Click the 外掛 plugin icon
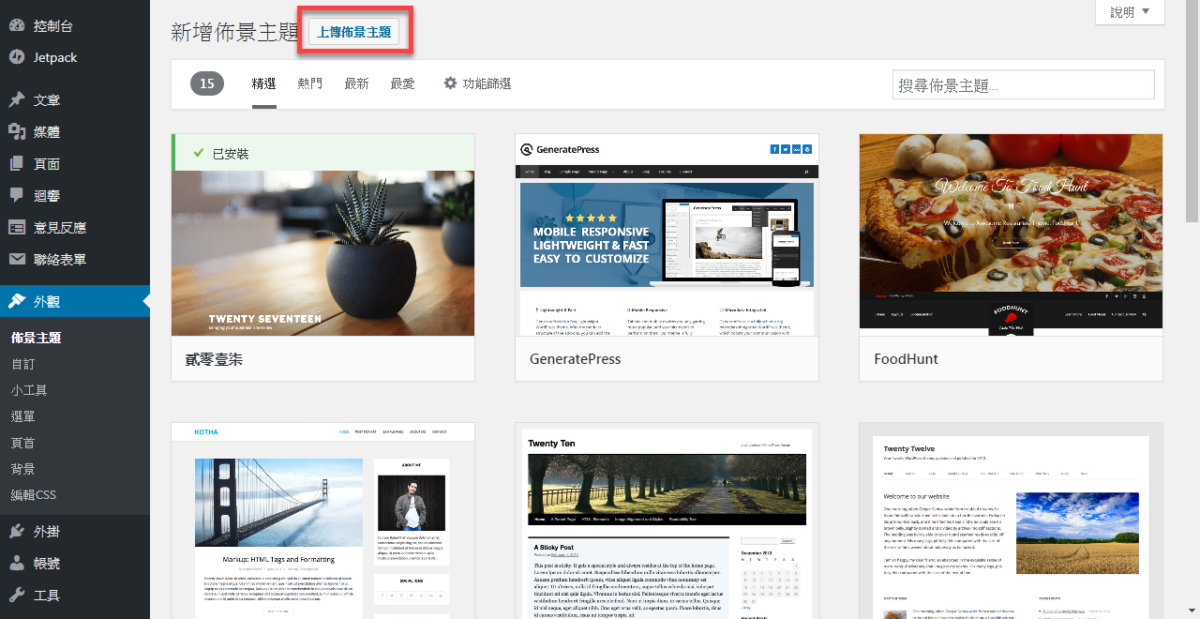The image size is (1200, 619). point(16,531)
